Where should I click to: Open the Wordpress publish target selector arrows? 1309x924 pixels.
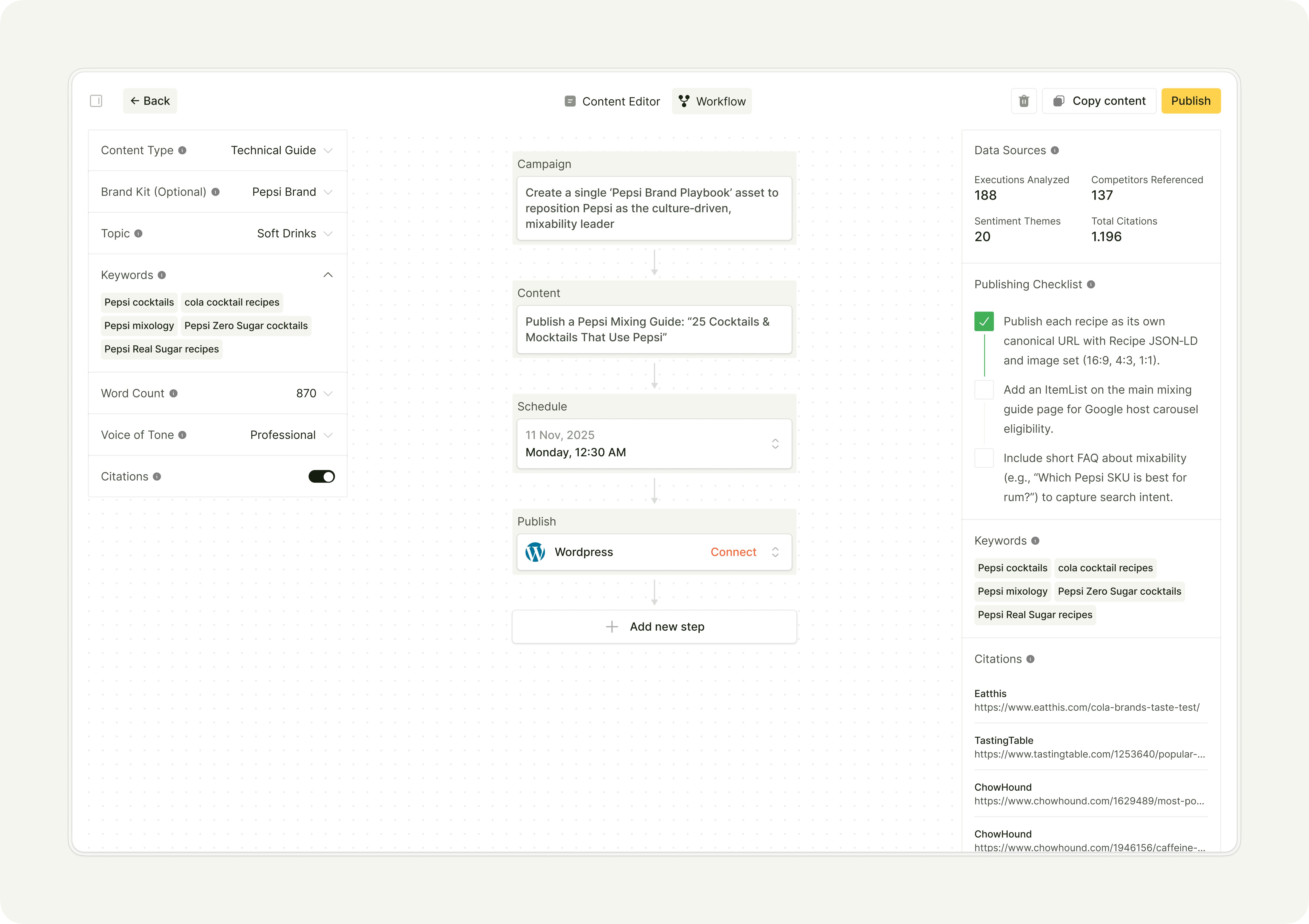[x=775, y=552]
